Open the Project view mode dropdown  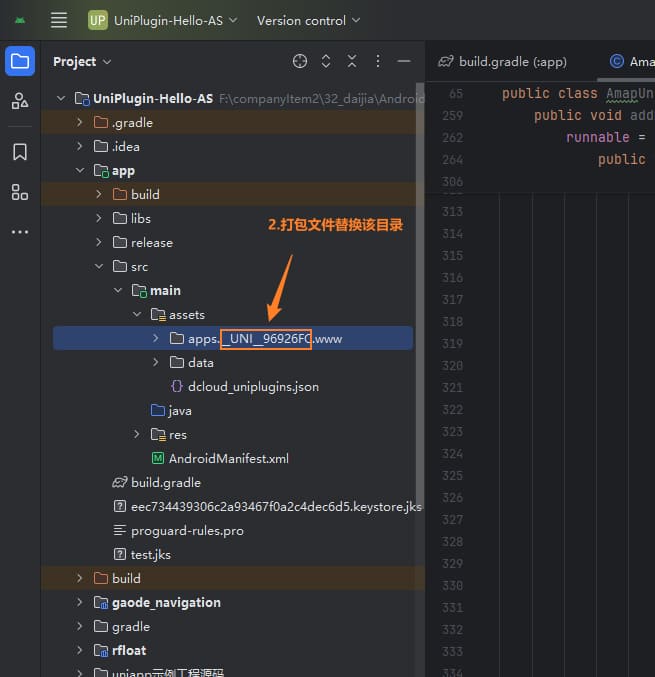click(82, 61)
